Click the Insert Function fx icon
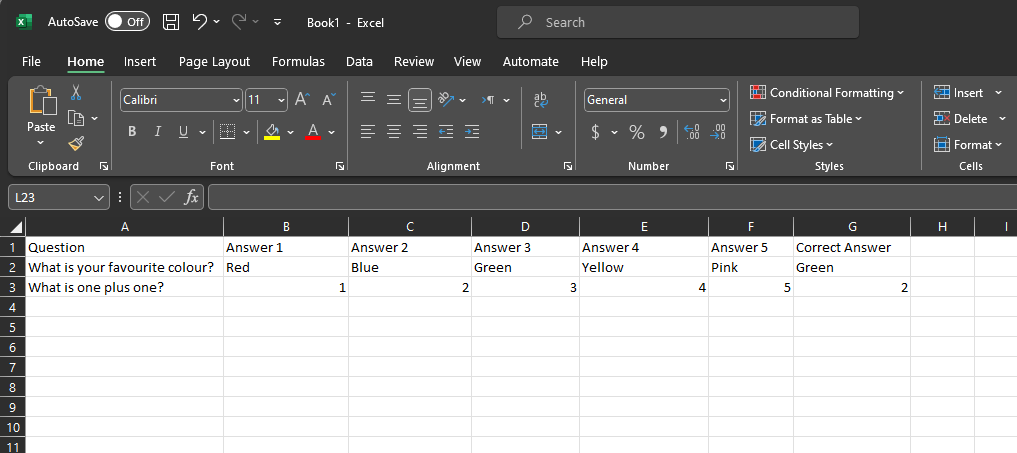1017x453 pixels. click(191, 197)
